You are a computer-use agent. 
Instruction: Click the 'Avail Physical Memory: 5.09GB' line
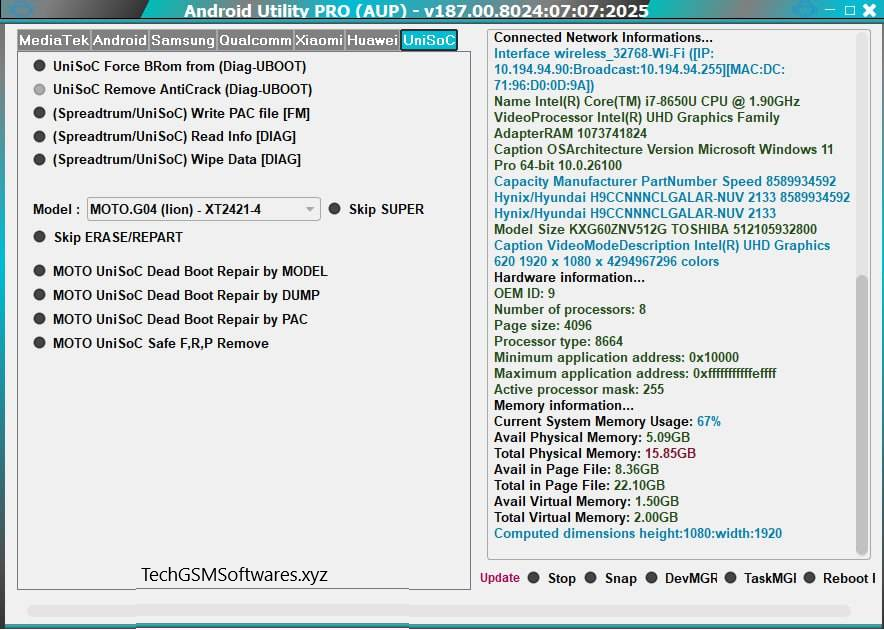pos(592,438)
